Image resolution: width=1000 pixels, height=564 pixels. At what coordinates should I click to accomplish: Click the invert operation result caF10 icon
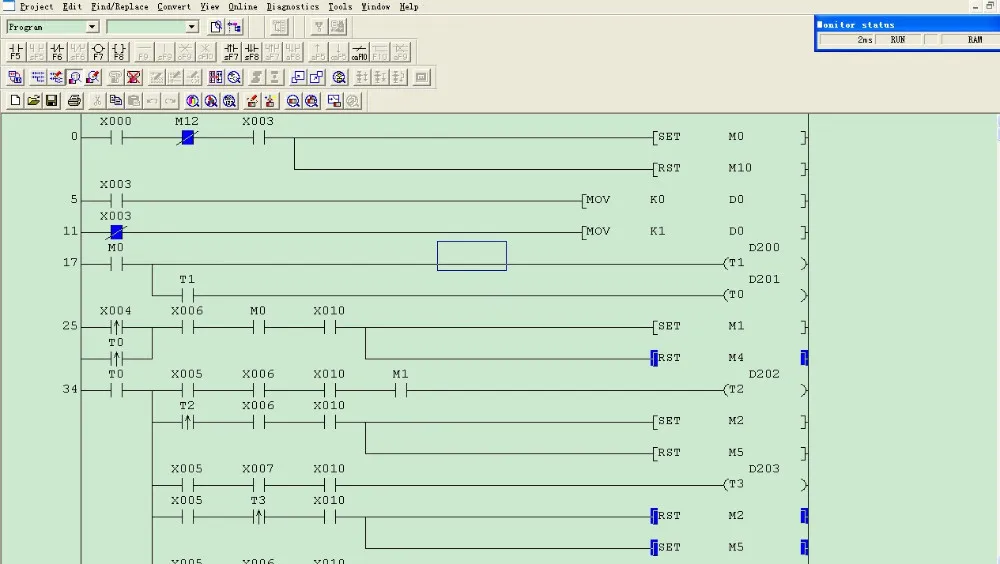point(359,52)
